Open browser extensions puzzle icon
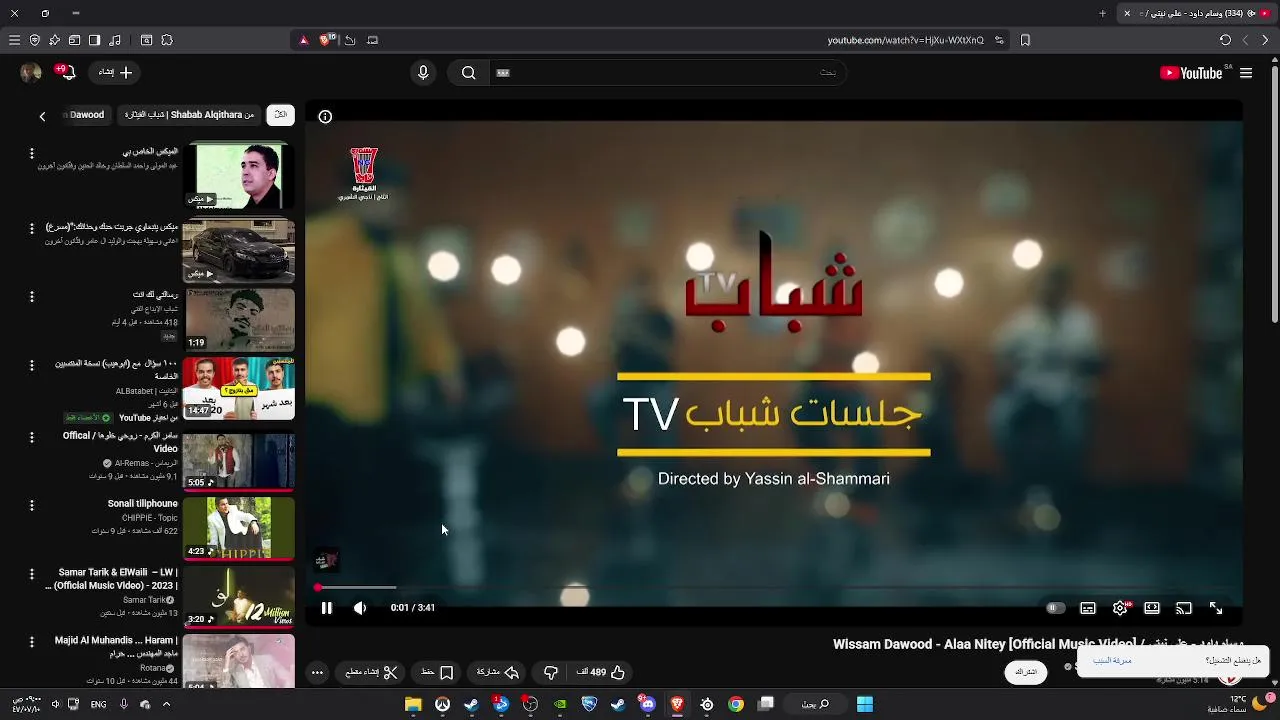Image resolution: width=1280 pixels, height=720 pixels. tap(167, 40)
